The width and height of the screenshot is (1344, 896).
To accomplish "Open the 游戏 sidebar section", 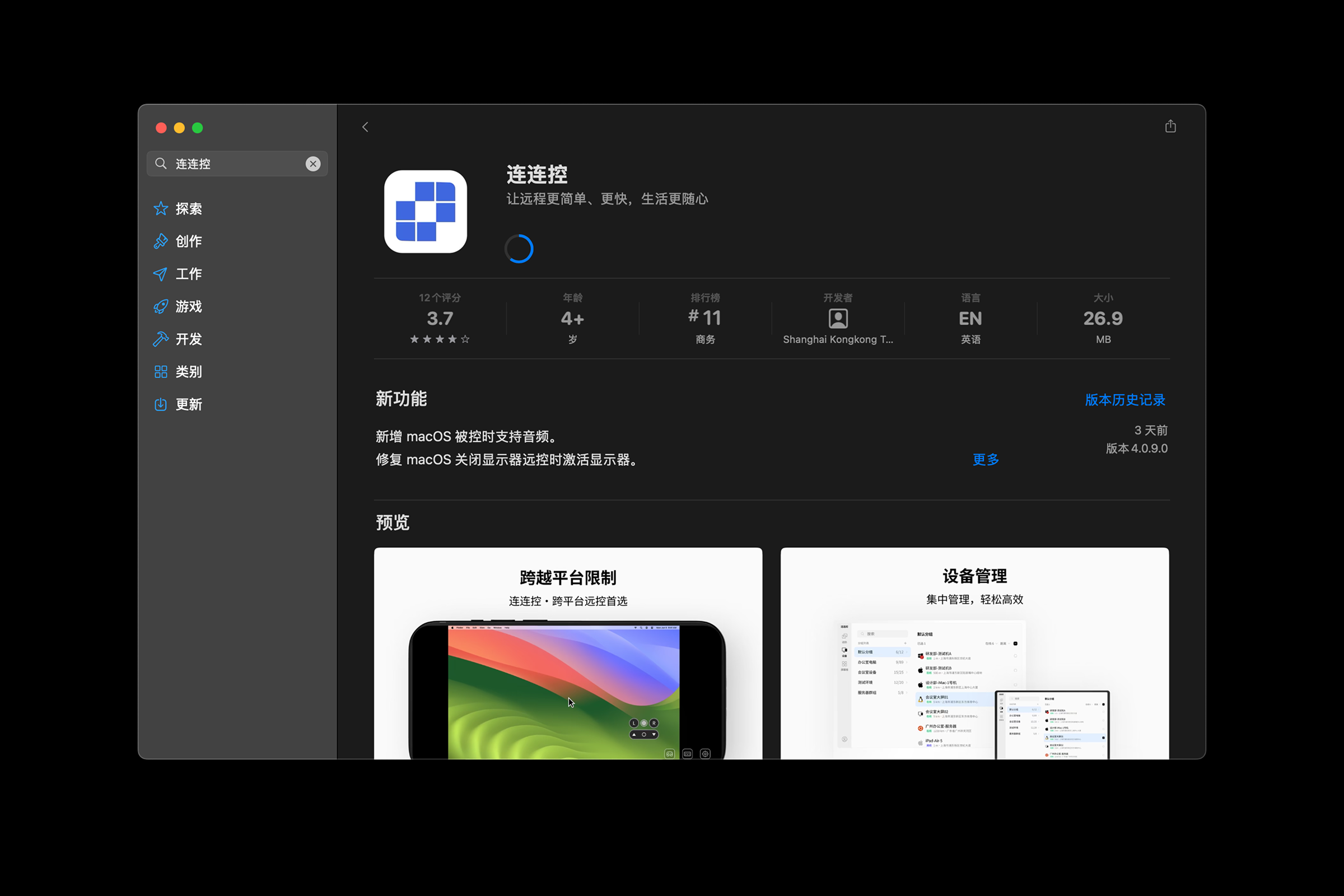I will (237, 306).
